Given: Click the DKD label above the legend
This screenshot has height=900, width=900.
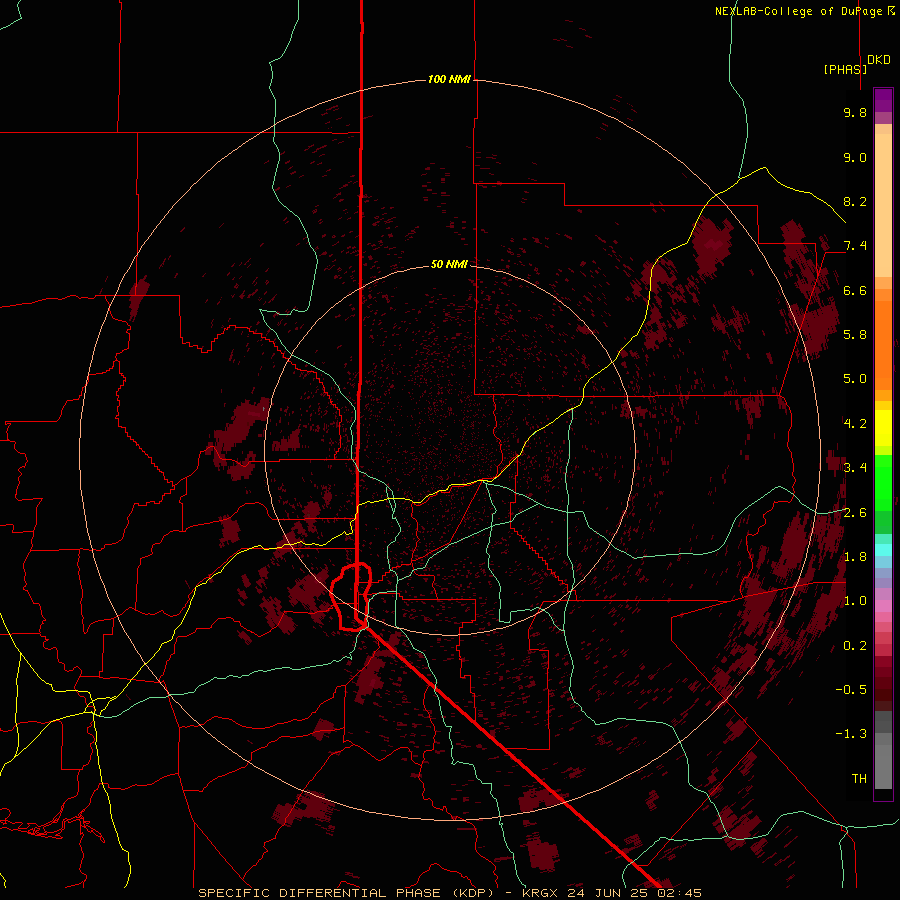Looking at the screenshot, I should pyautogui.click(x=879, y=60).
